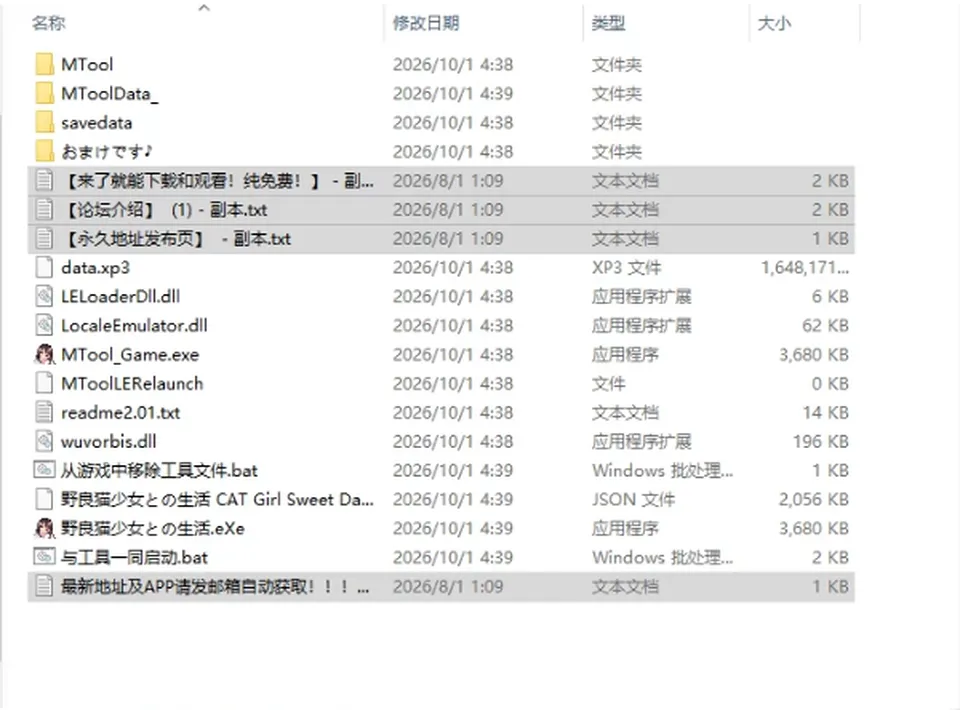Click the DLL icon for LocaleEmulator.dll

(44, 325)
